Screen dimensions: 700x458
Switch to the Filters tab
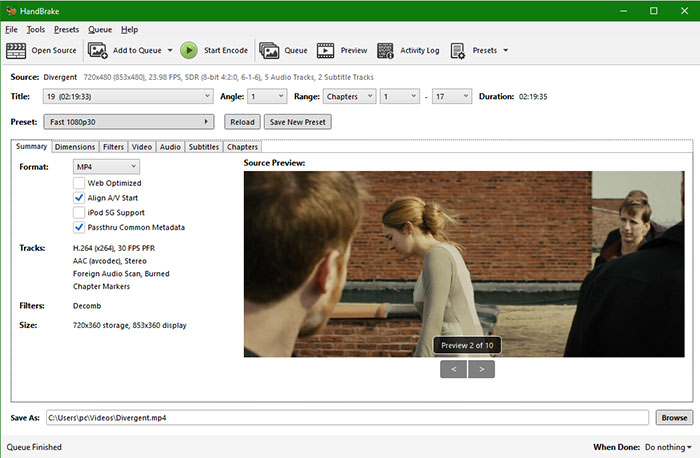tap(113, 147)
